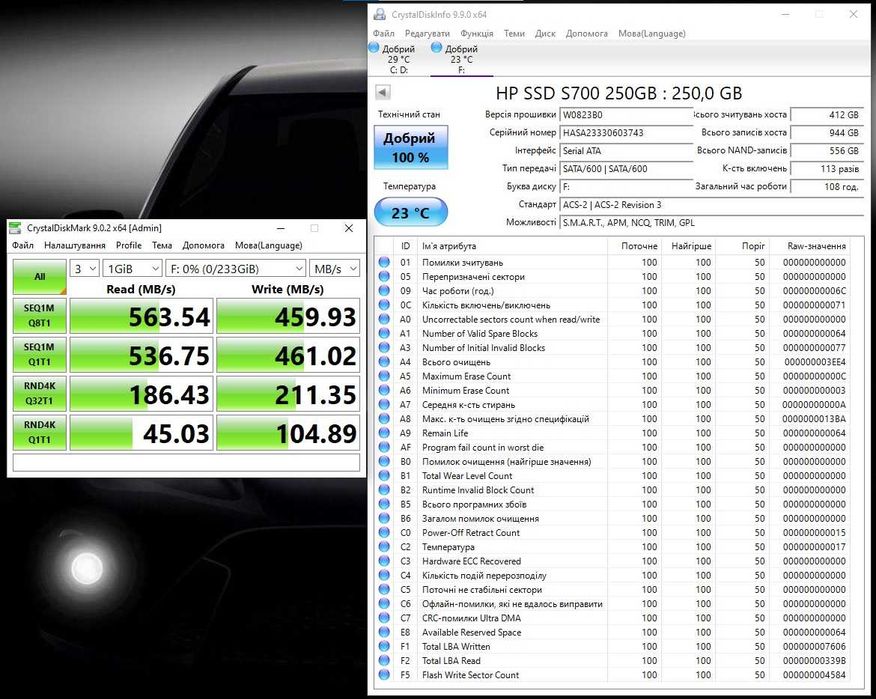Run the RND4K Q1T1 benchmark
This screenshot has height=699, width=876.
coord(40,432)
